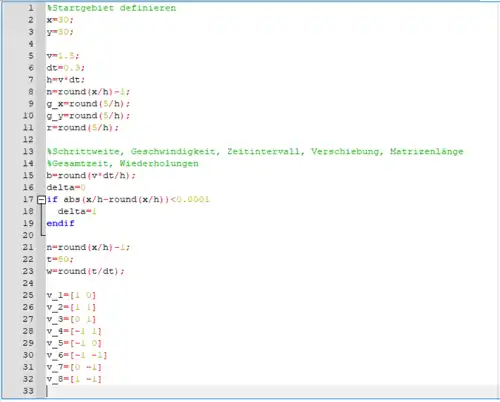Place cursor on empty line 33
500x402 pixels.
272,391
